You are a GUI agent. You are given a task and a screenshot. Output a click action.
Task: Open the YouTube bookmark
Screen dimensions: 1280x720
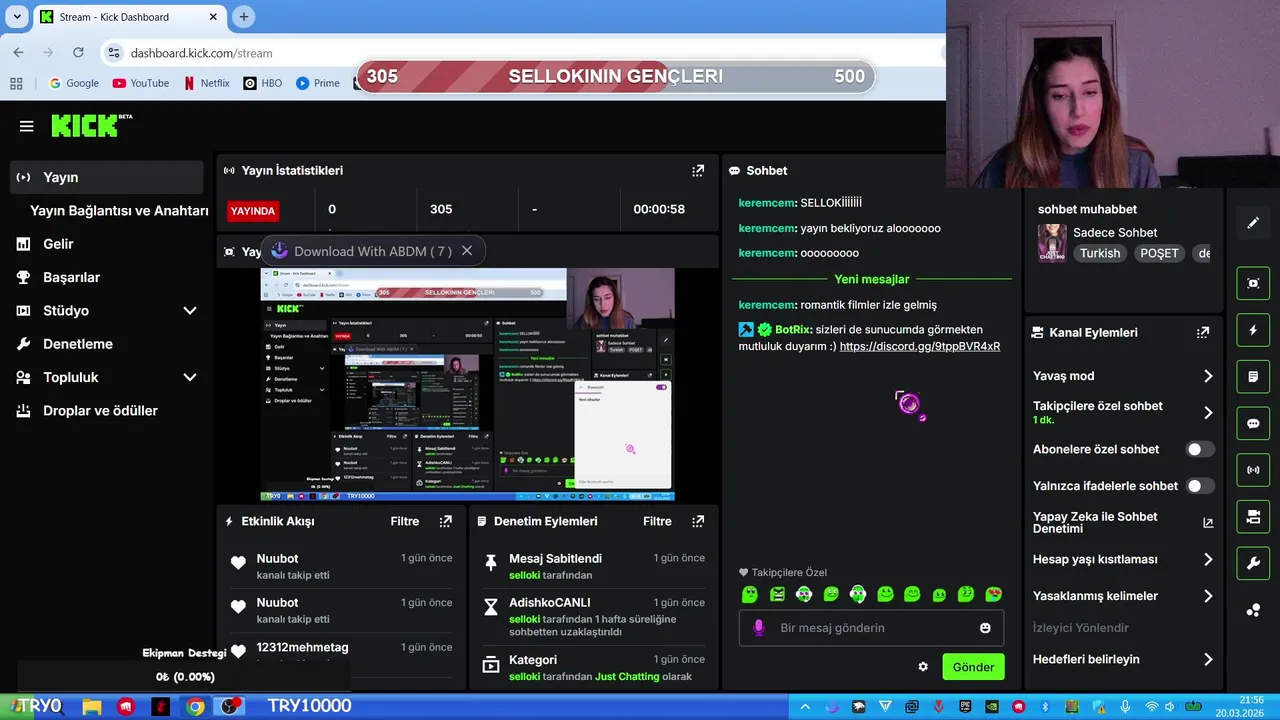tap(140, 83)
